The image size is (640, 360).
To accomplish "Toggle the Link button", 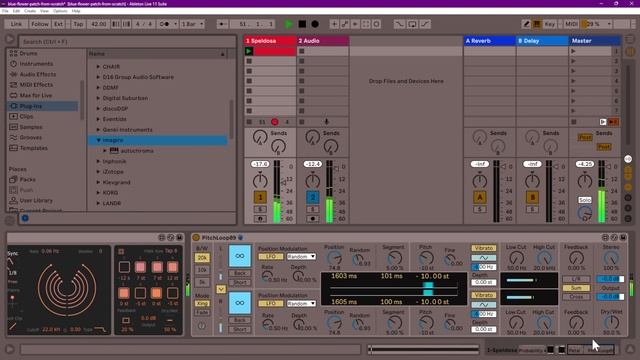I will tap(16, 24).
